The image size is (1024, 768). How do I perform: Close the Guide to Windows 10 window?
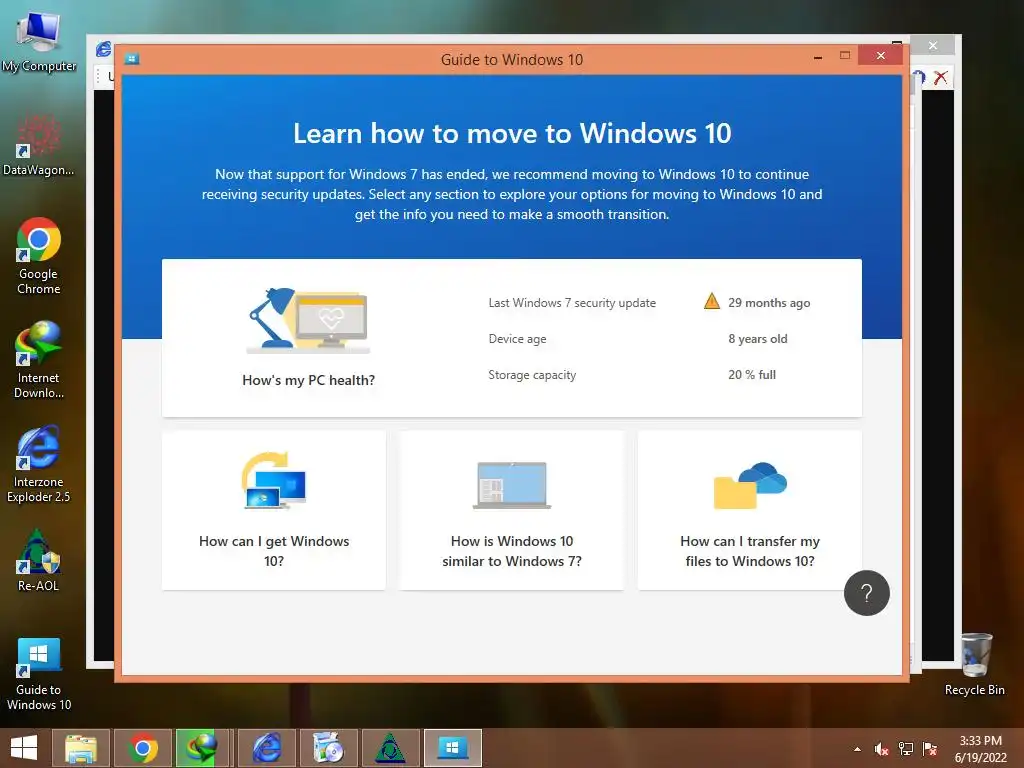880,56
